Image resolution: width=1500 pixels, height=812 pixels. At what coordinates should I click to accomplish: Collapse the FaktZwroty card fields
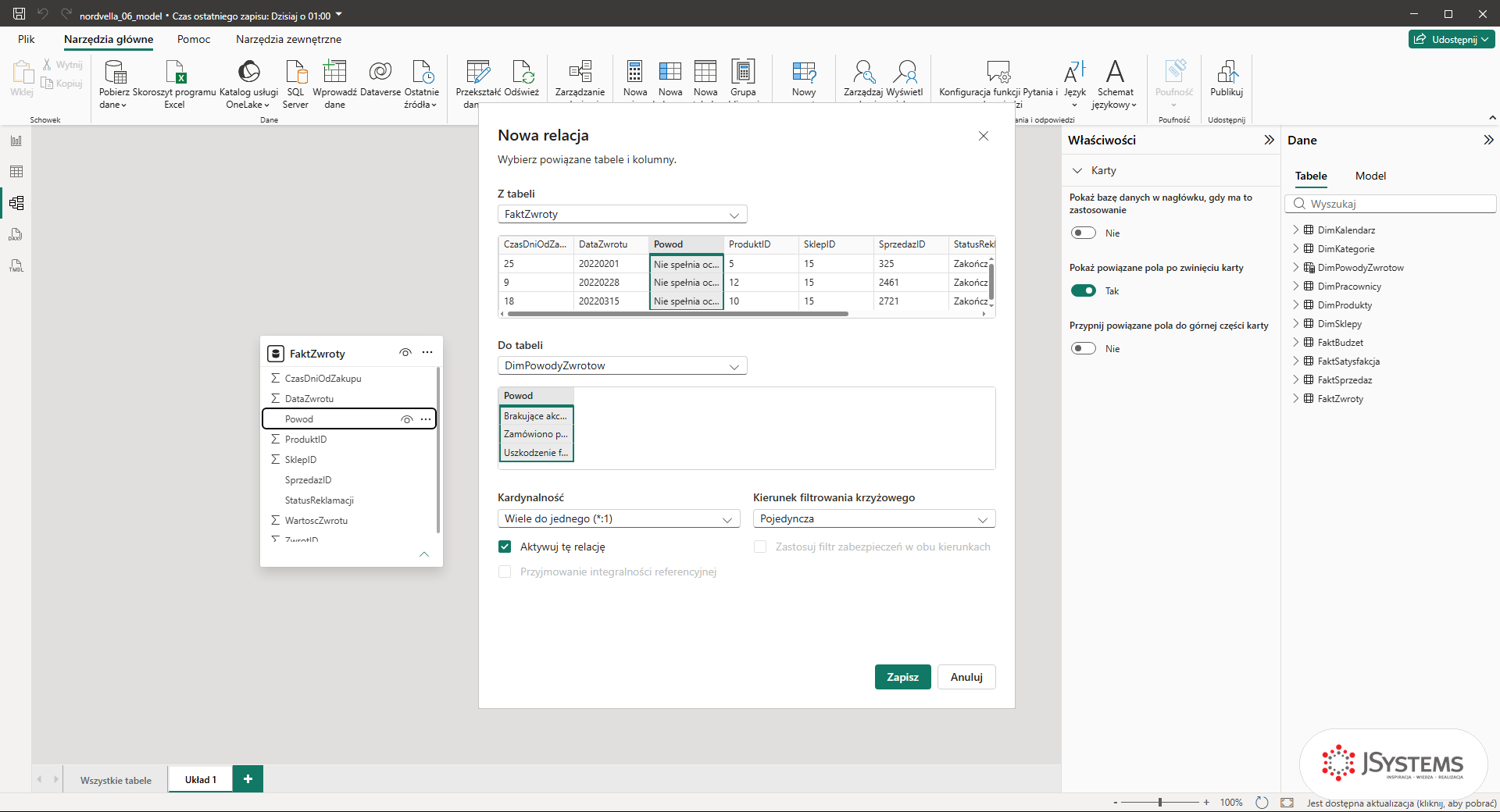point(424,554)
